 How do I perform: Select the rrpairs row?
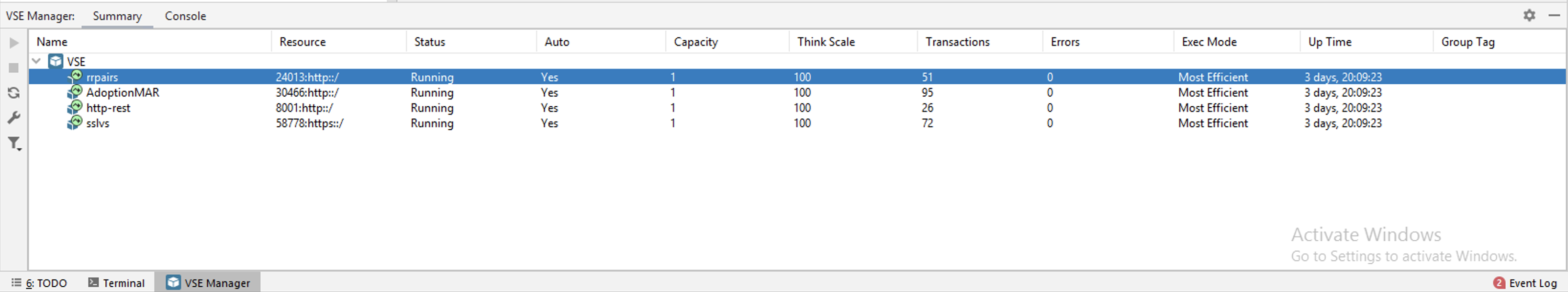click(x=797, y=77)
